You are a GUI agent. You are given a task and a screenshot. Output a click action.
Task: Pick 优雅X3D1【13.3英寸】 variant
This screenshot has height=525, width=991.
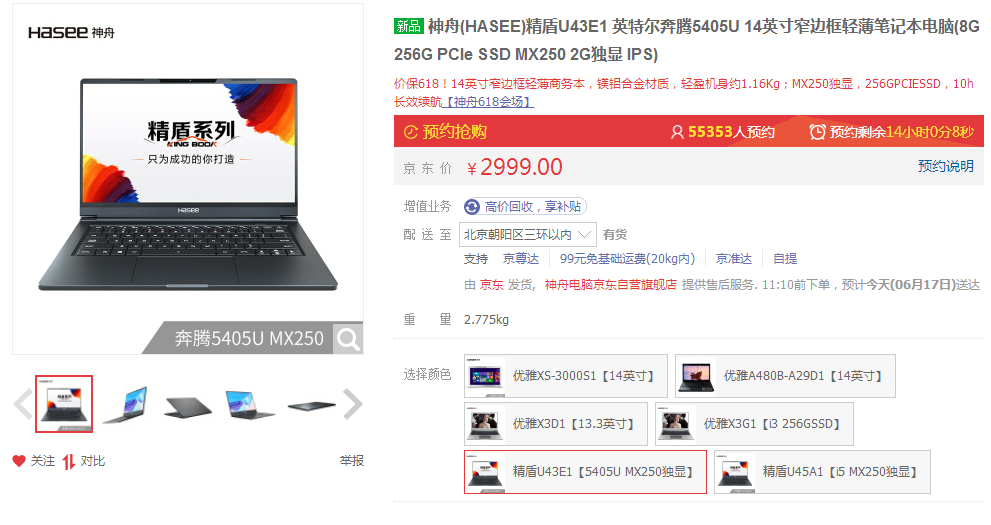[556, 424]
